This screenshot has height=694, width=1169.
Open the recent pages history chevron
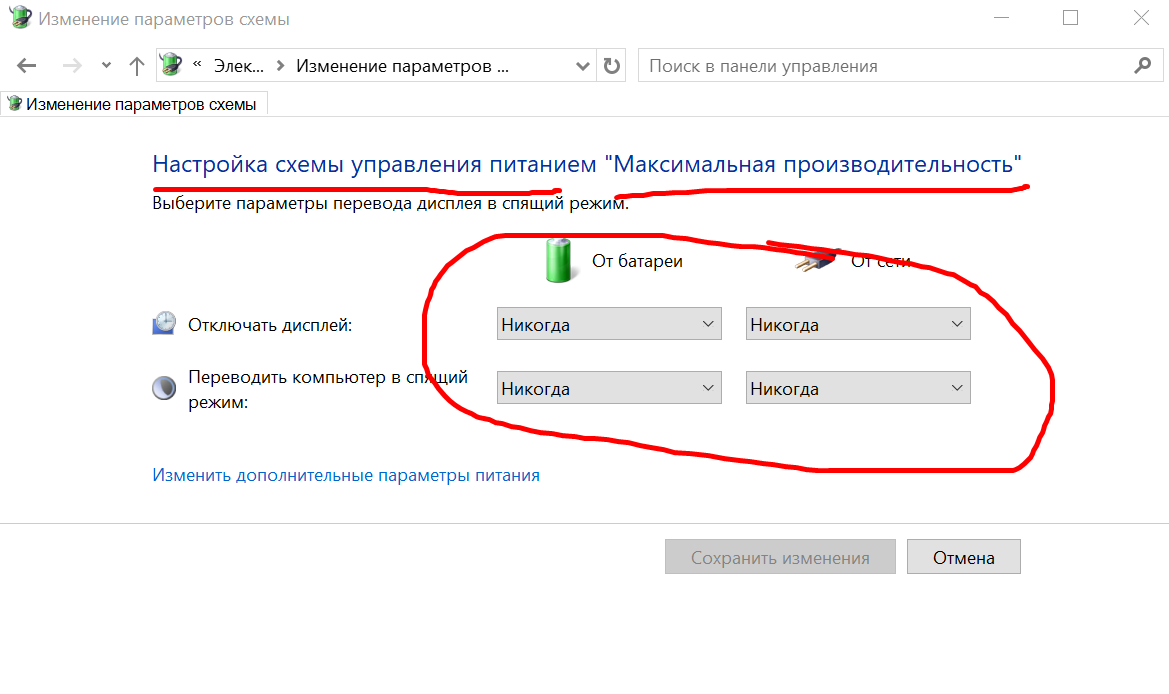[106, 65]
